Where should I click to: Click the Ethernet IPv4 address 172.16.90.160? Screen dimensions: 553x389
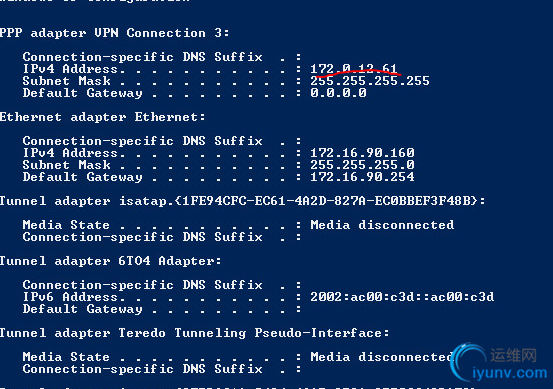point(362,153)
